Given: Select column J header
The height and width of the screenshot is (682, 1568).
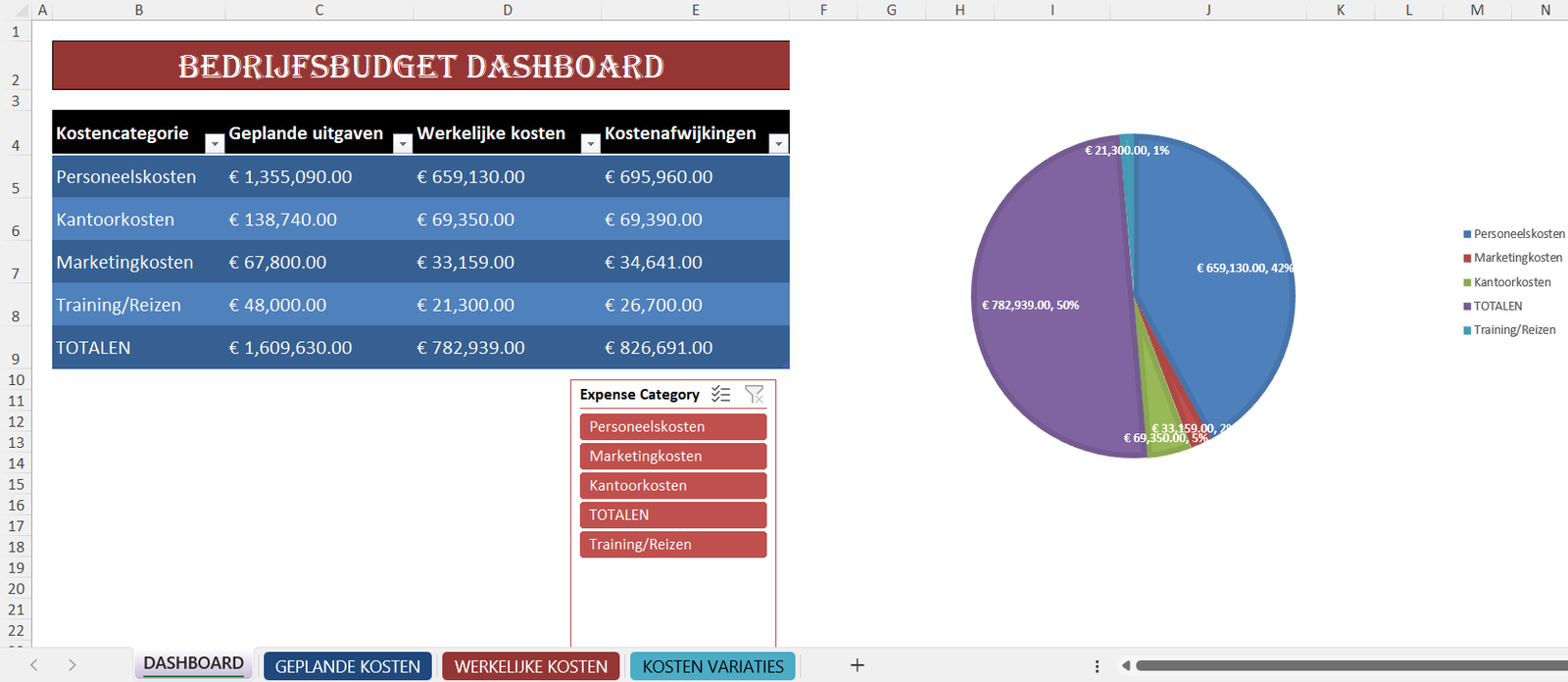Looking at the screenshot, I should pyautogui.click(x=1208, y=10).
